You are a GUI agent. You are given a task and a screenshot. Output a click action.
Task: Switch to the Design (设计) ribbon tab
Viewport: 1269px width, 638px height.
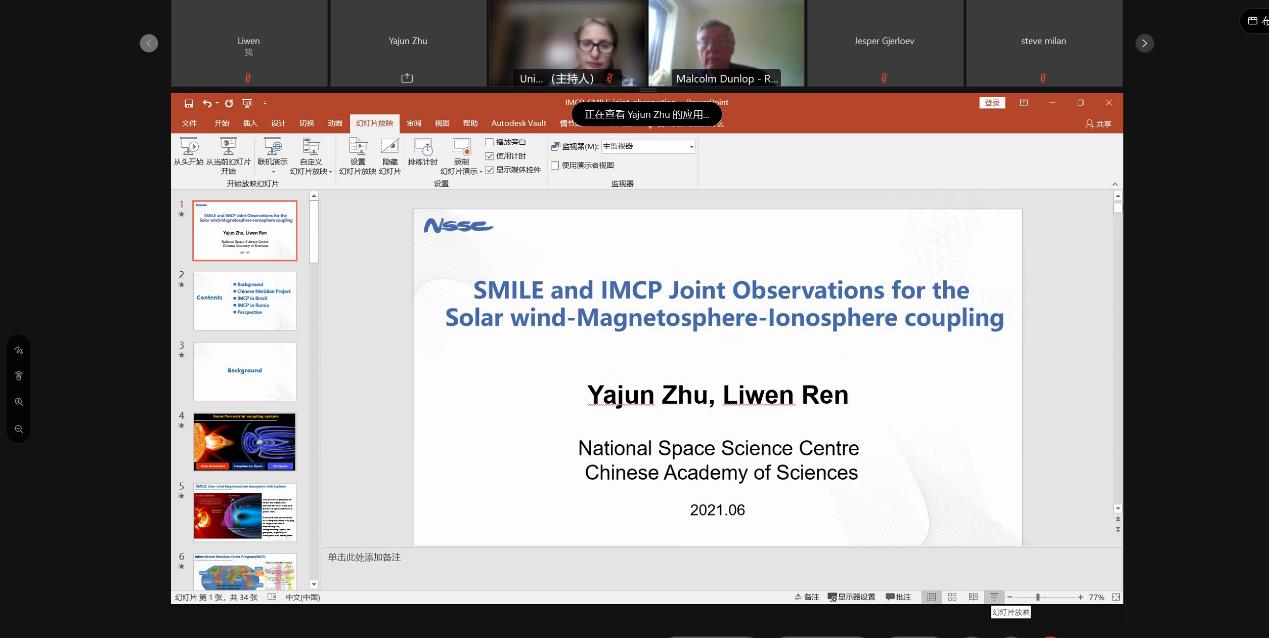(x=278, y=124)
